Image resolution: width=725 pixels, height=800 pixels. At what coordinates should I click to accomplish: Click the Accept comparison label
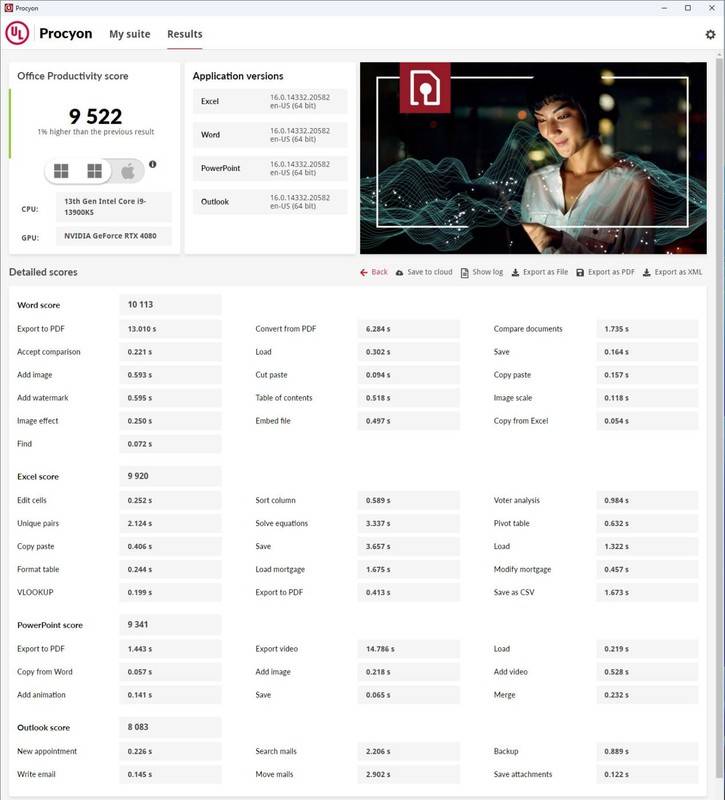(x=48, y=352)
